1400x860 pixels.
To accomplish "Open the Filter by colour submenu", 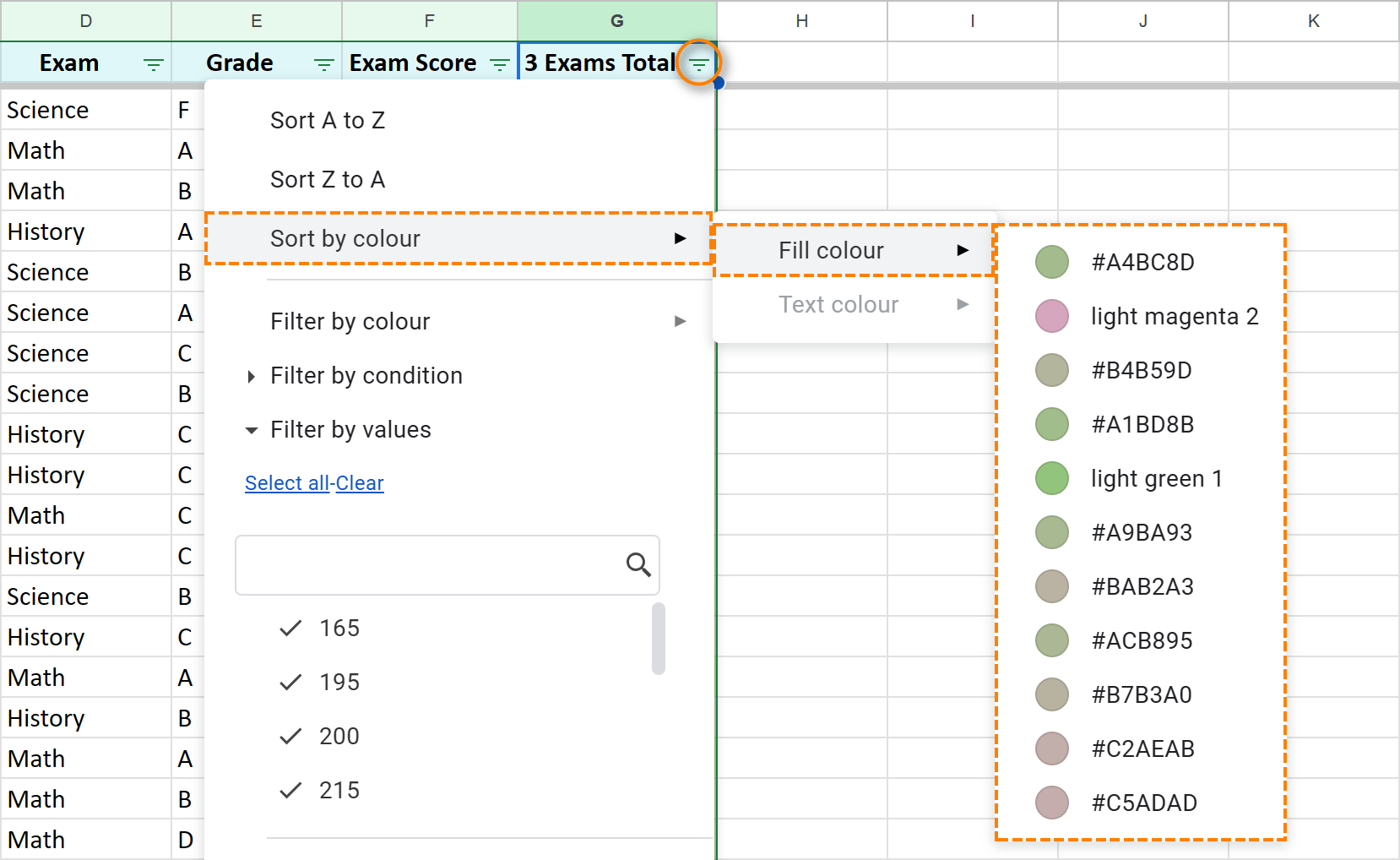I will pyautogui.click(x=350, y=321).
